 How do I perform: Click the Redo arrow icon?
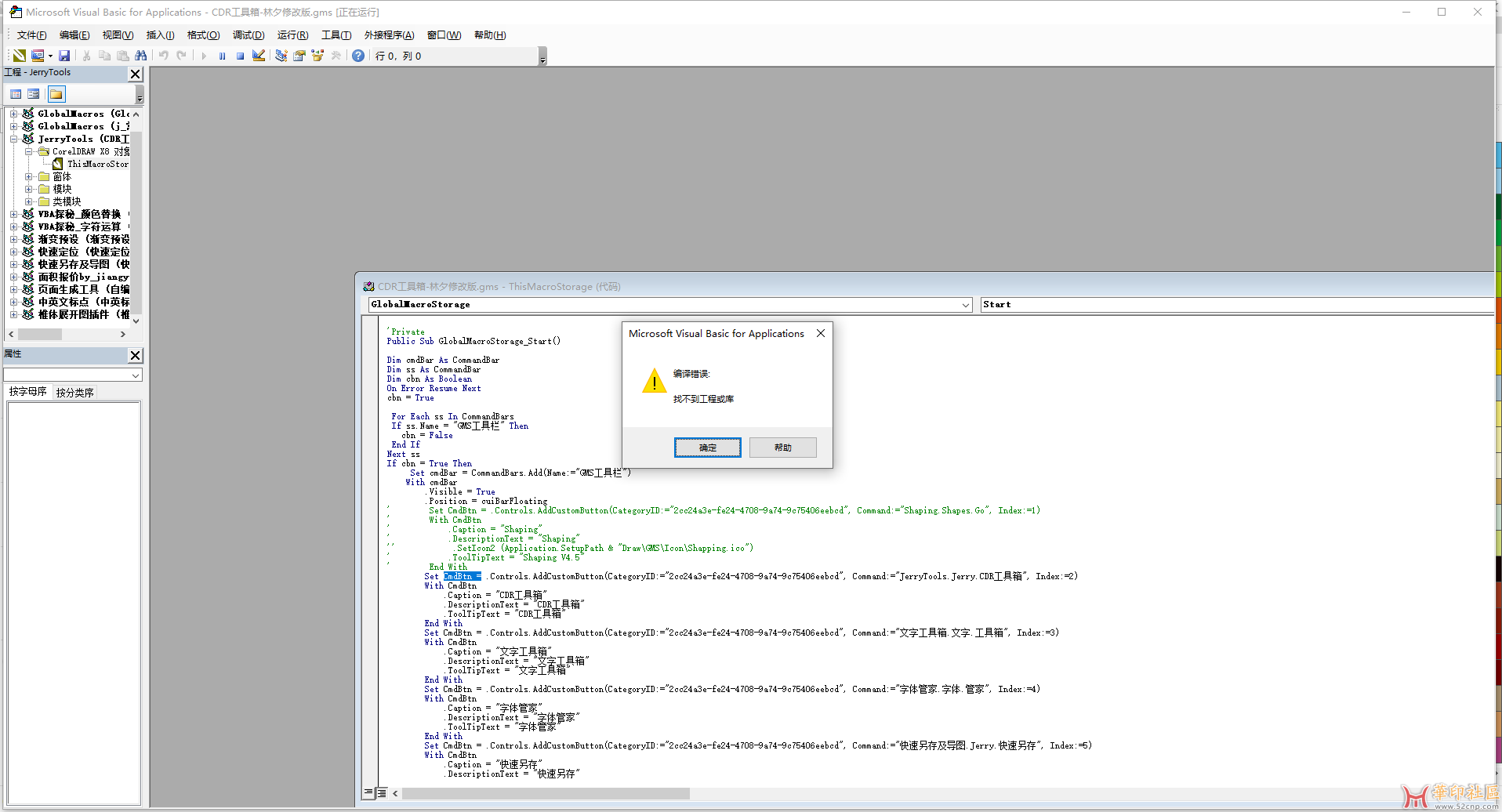pyautogui.click(x=182, y=56)
